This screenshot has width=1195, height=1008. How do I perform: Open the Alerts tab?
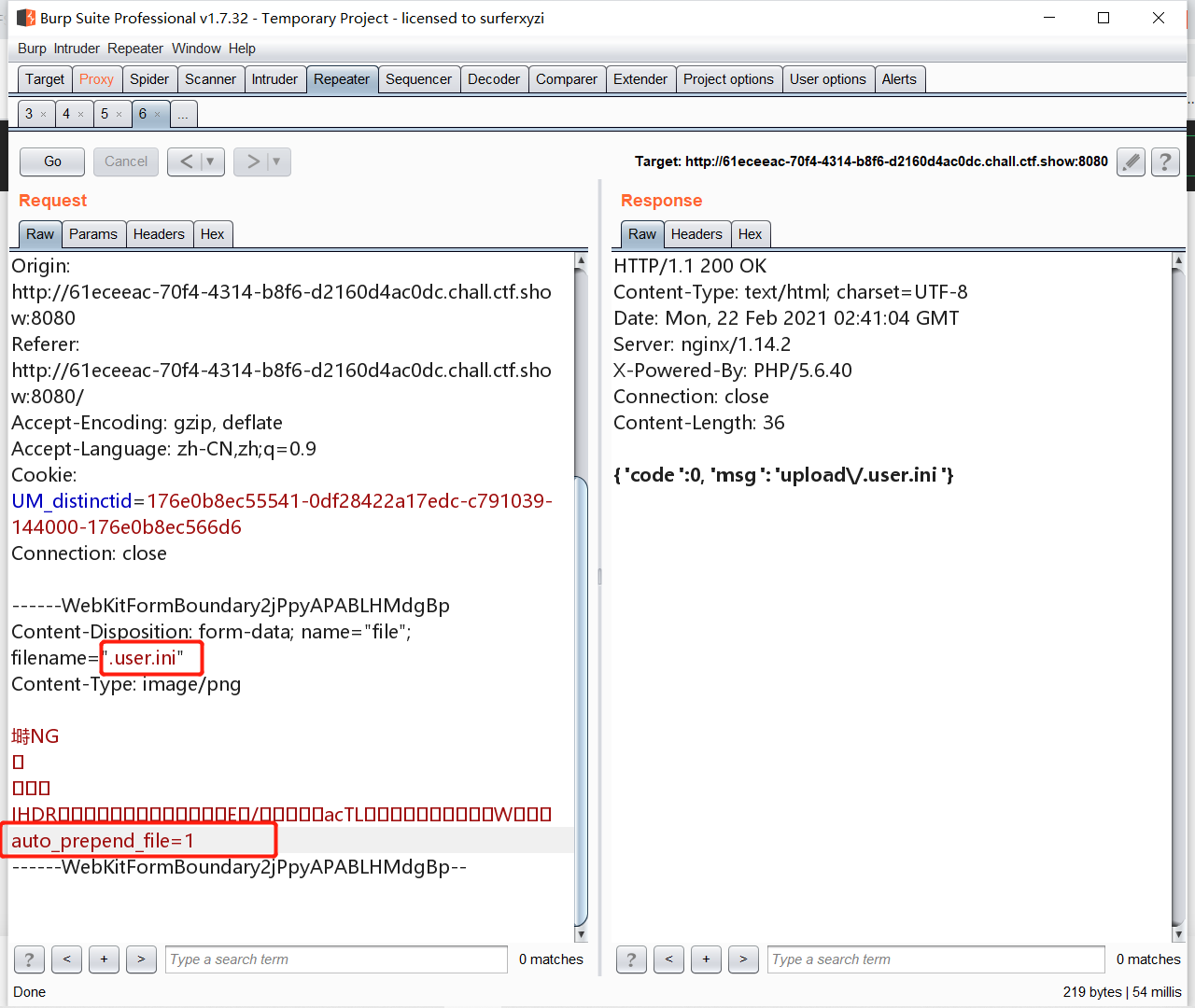(x=899, y=79)
